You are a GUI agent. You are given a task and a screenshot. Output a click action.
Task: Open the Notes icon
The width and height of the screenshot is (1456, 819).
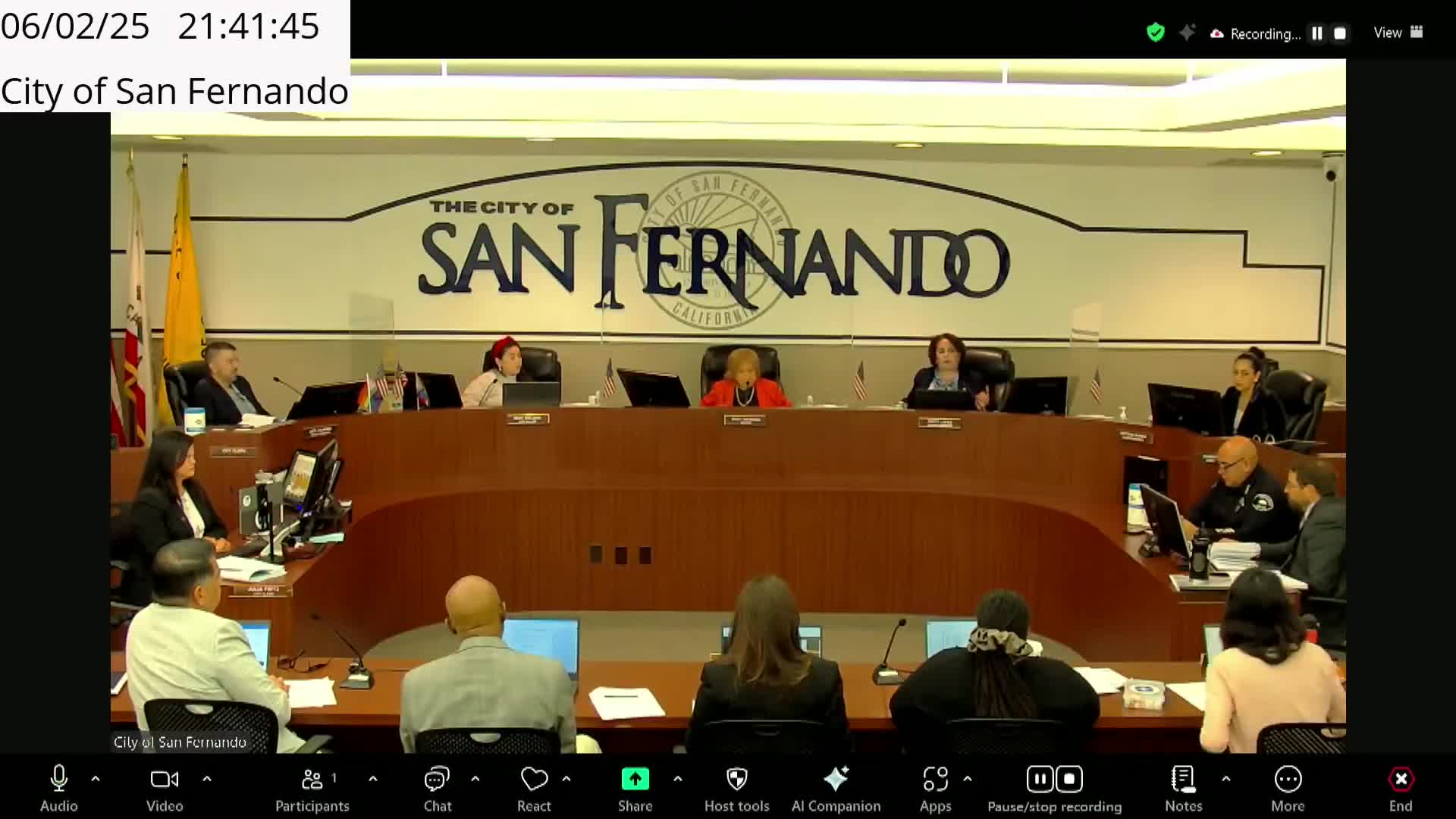(x=1183, y=780)
